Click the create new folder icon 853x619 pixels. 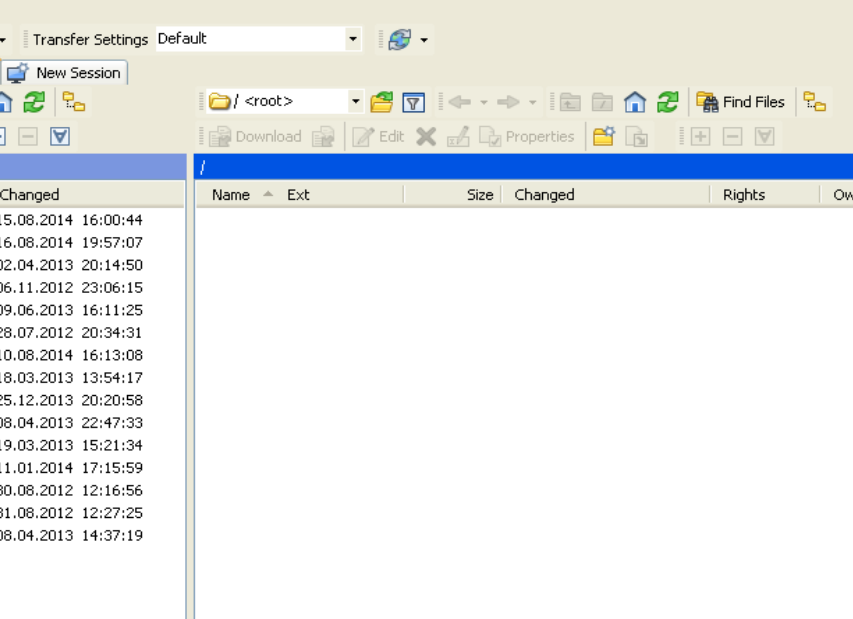(x=604, y=136)
